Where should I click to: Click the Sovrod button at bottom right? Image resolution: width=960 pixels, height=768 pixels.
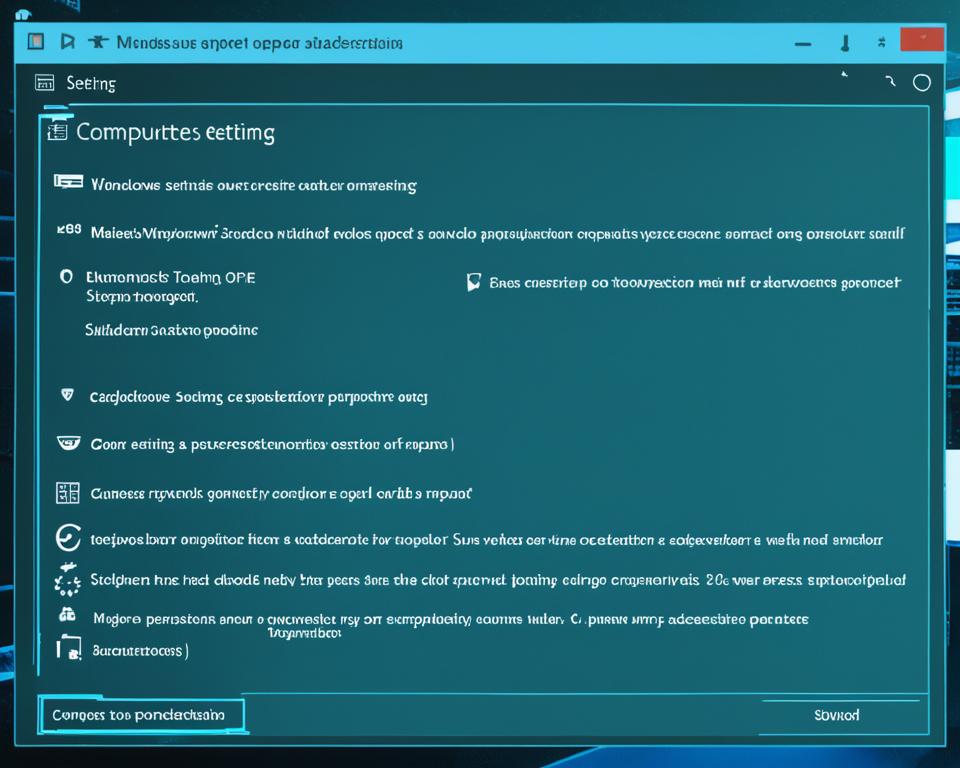(x=837, y=714)
